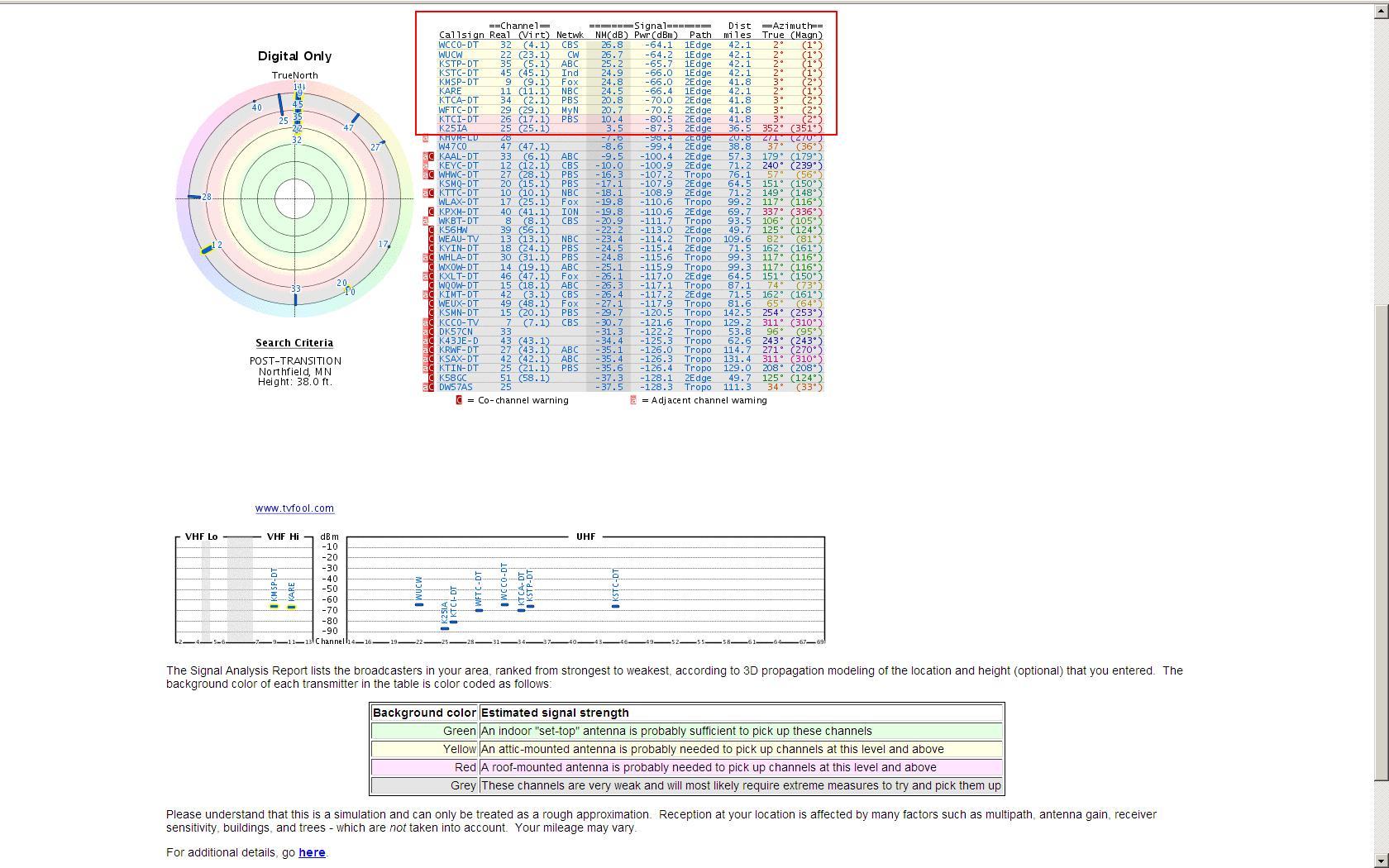Click the 'POST-TRANSITION' text
The image size is (1389, 868).
click(295, 361)
